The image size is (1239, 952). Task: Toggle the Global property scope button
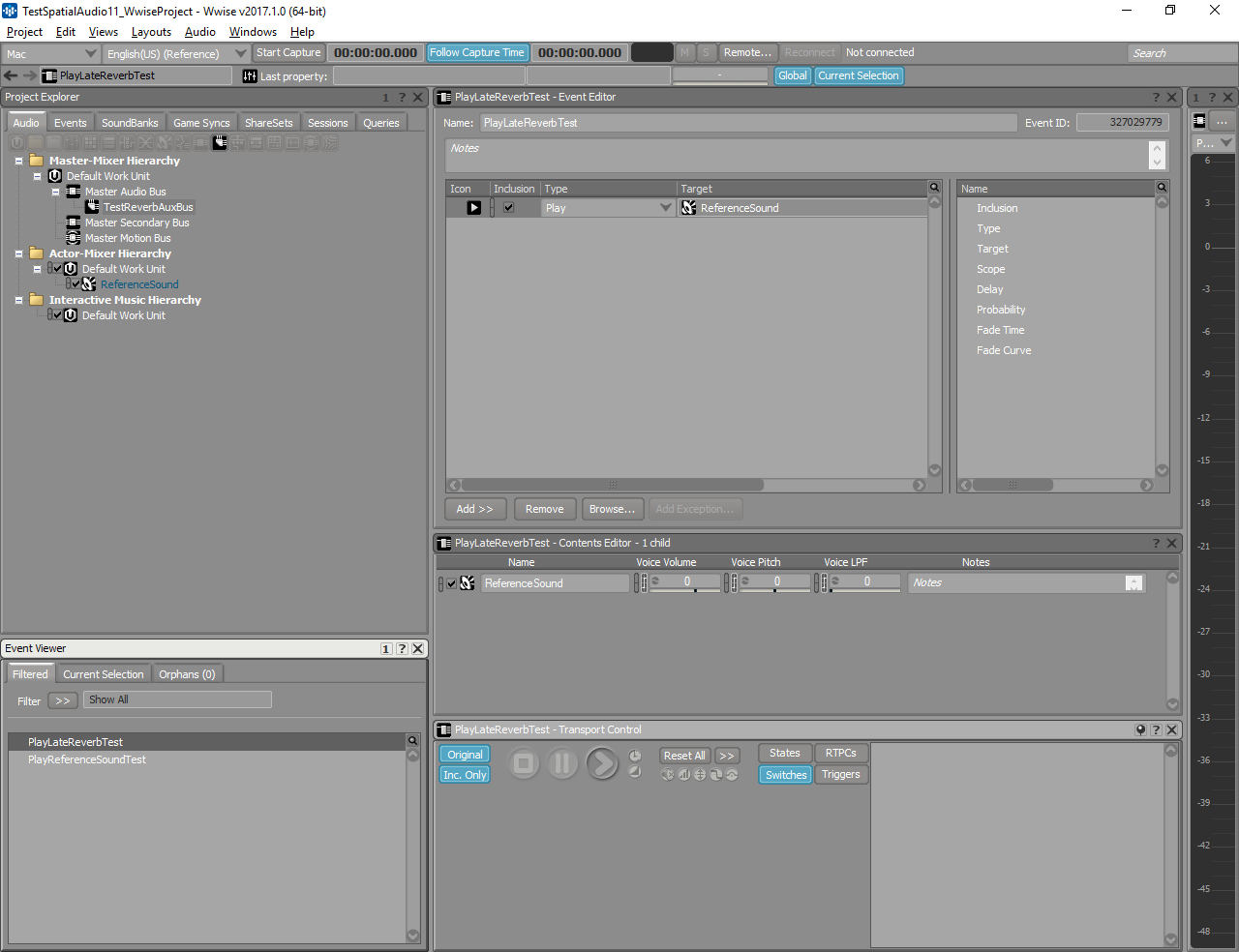[x=792, y=75]
